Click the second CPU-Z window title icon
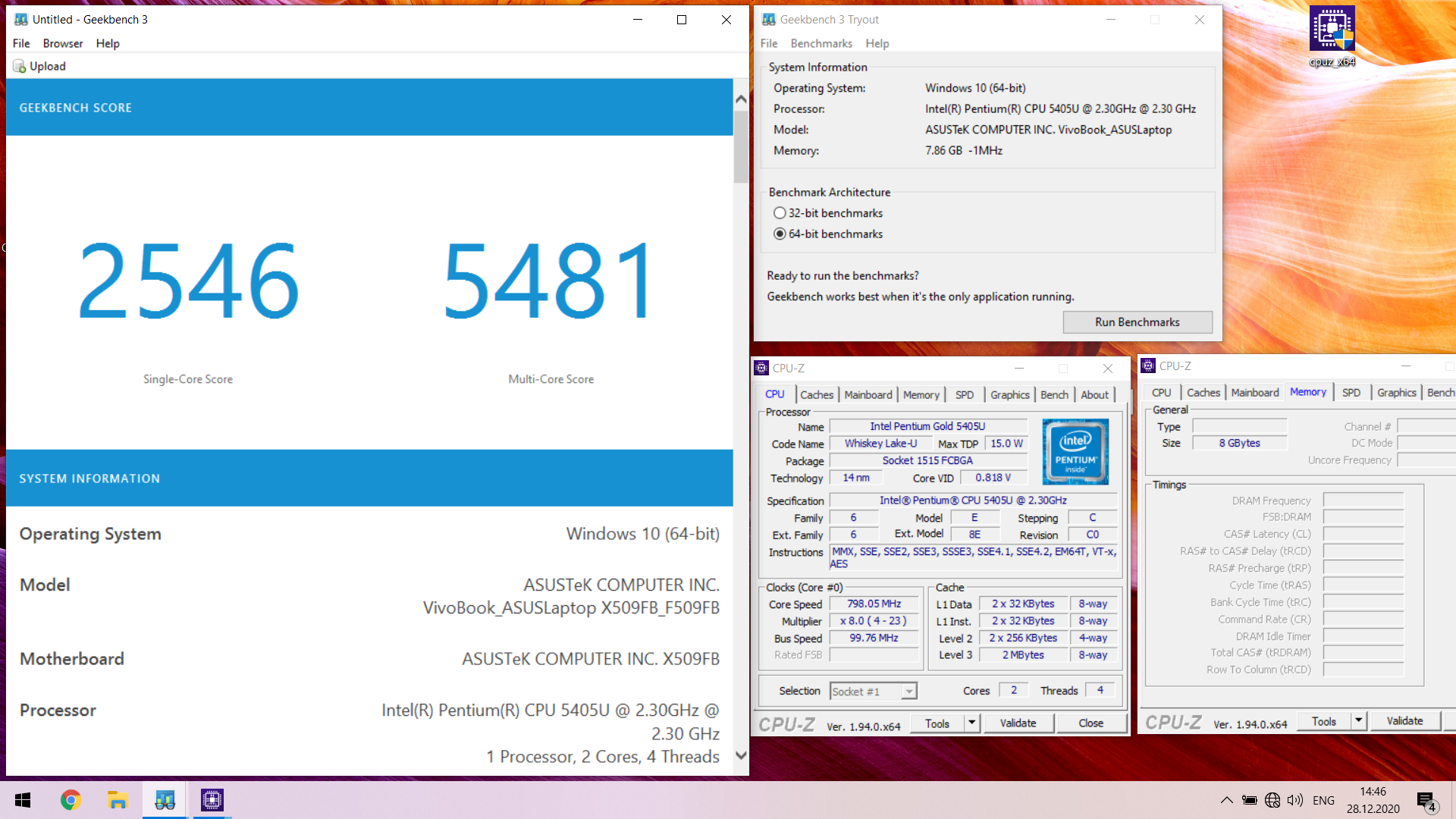The width and height of the screenshot is (1456, 819). coord(1148,366)
